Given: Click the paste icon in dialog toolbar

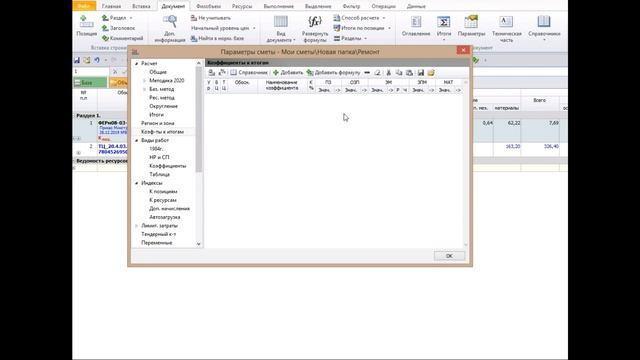Looking at the screenshot, I should coord(409,73).
